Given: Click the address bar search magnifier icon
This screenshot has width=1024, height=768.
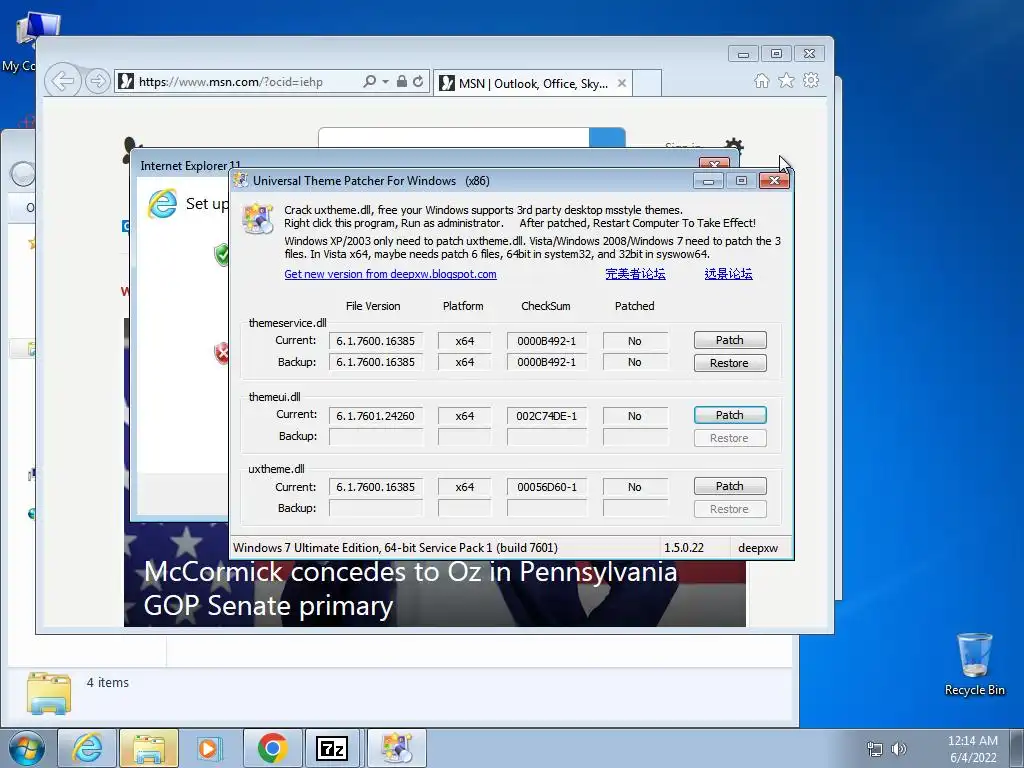Looking at the screenshot, I should 370,82.
